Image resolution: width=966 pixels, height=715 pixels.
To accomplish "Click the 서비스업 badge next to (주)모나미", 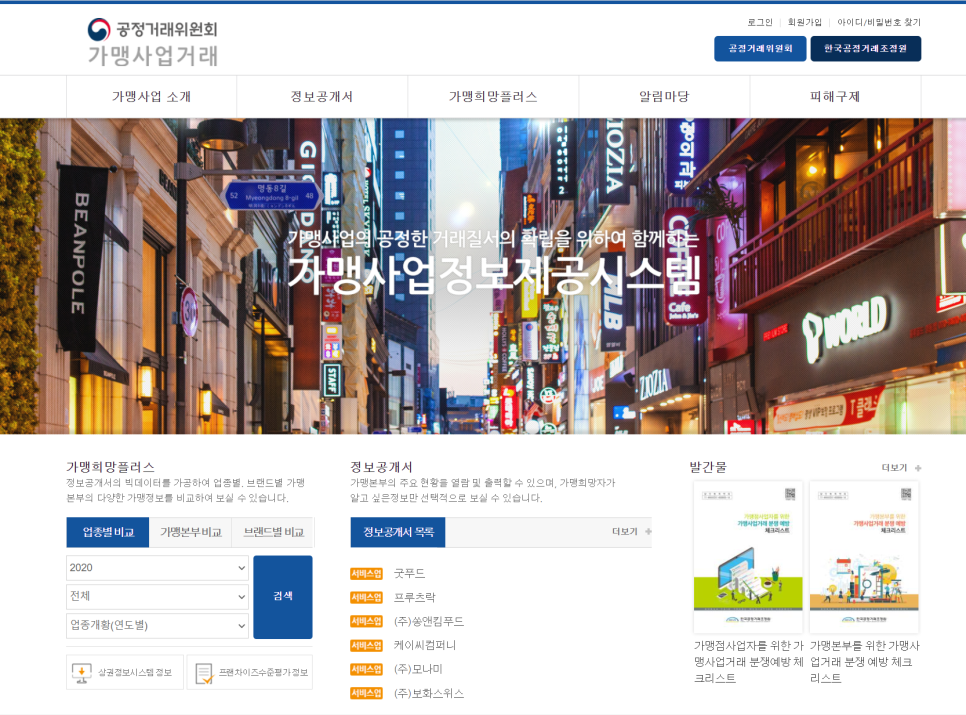I will tap(367, 669).
